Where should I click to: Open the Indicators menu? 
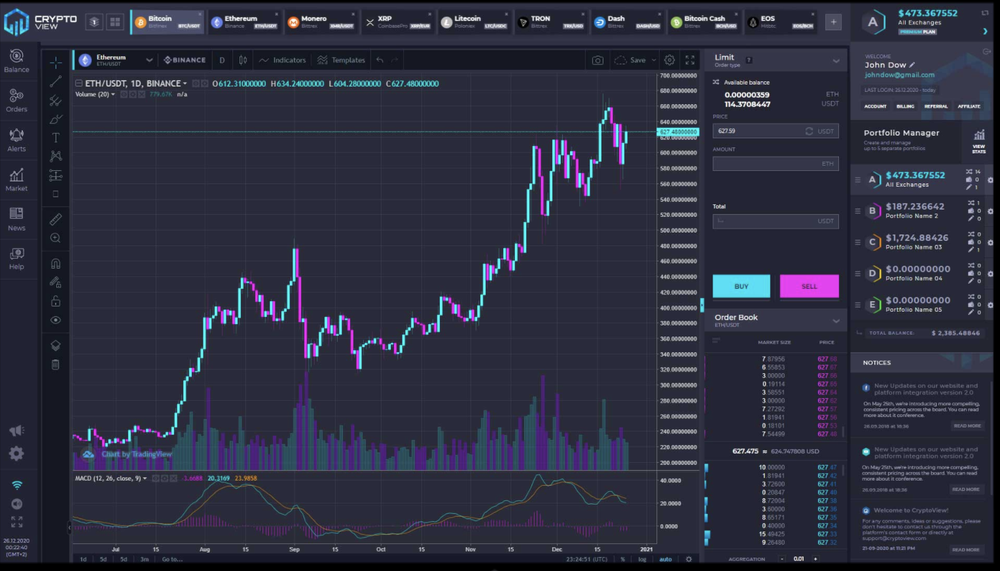[283, 60]
